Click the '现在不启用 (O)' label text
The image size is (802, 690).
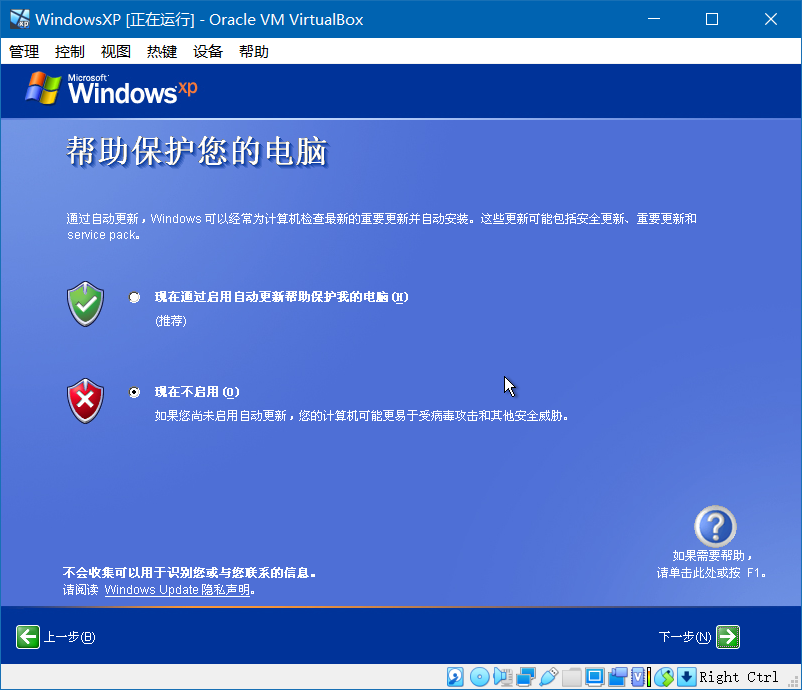point(197,392)
